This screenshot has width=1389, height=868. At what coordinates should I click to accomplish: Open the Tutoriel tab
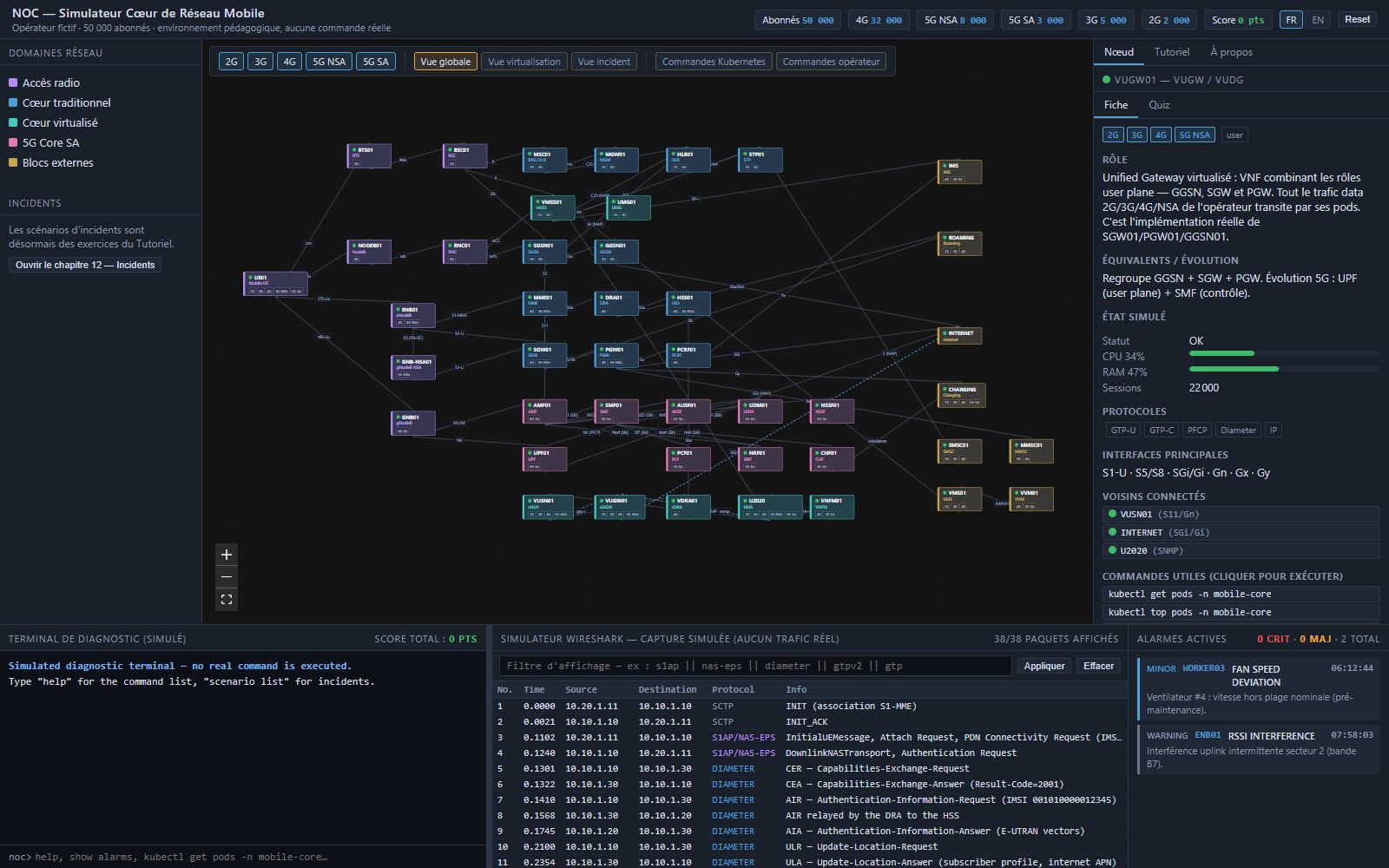pyautogui.click(x=1172, y=52)
